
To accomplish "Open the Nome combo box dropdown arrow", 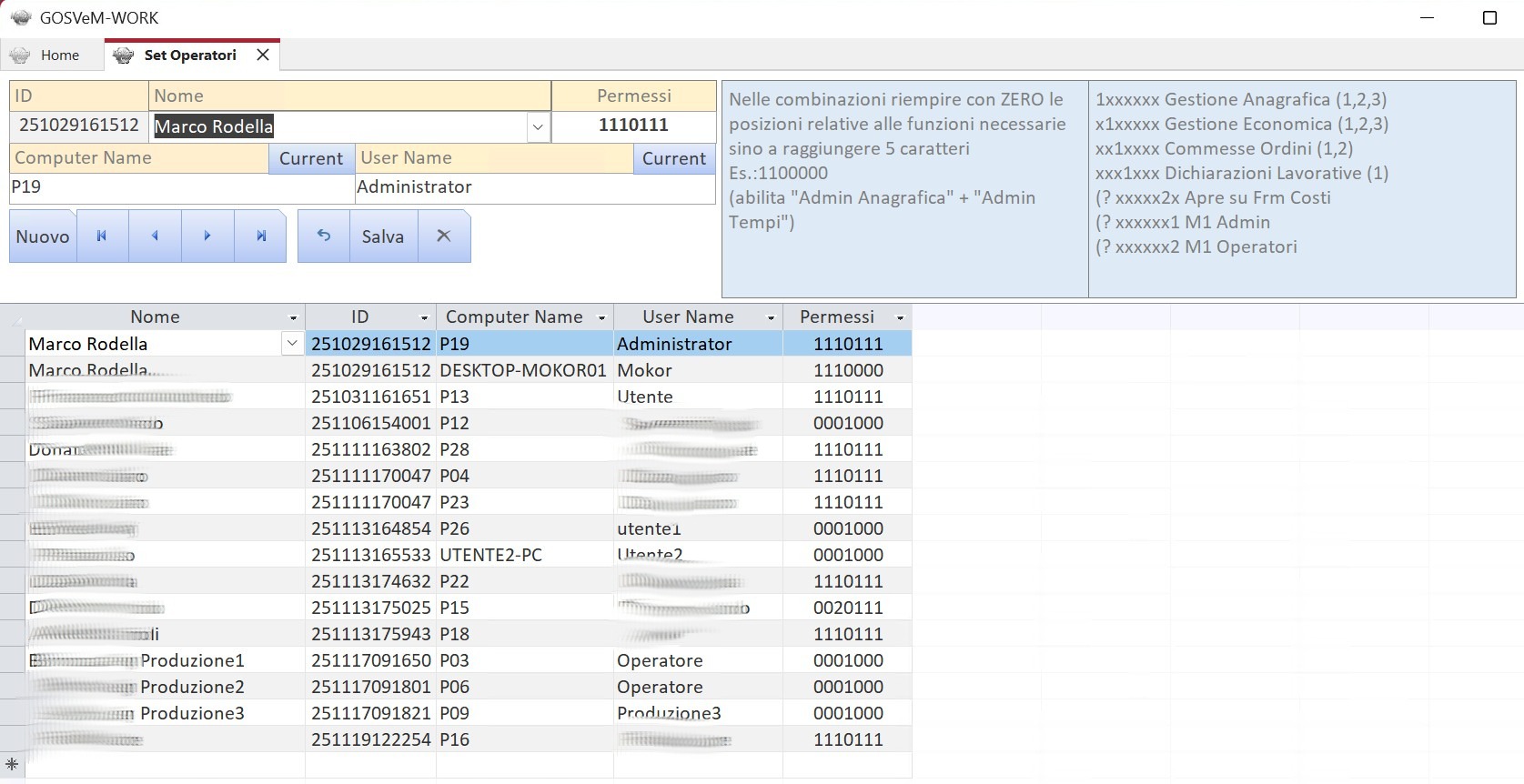I will click(x=538, y=126).
